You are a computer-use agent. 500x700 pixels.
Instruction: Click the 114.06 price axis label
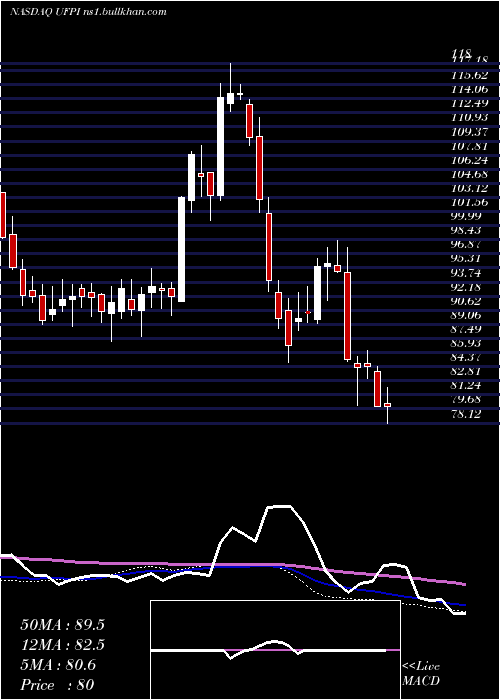(x=469, y=89)
